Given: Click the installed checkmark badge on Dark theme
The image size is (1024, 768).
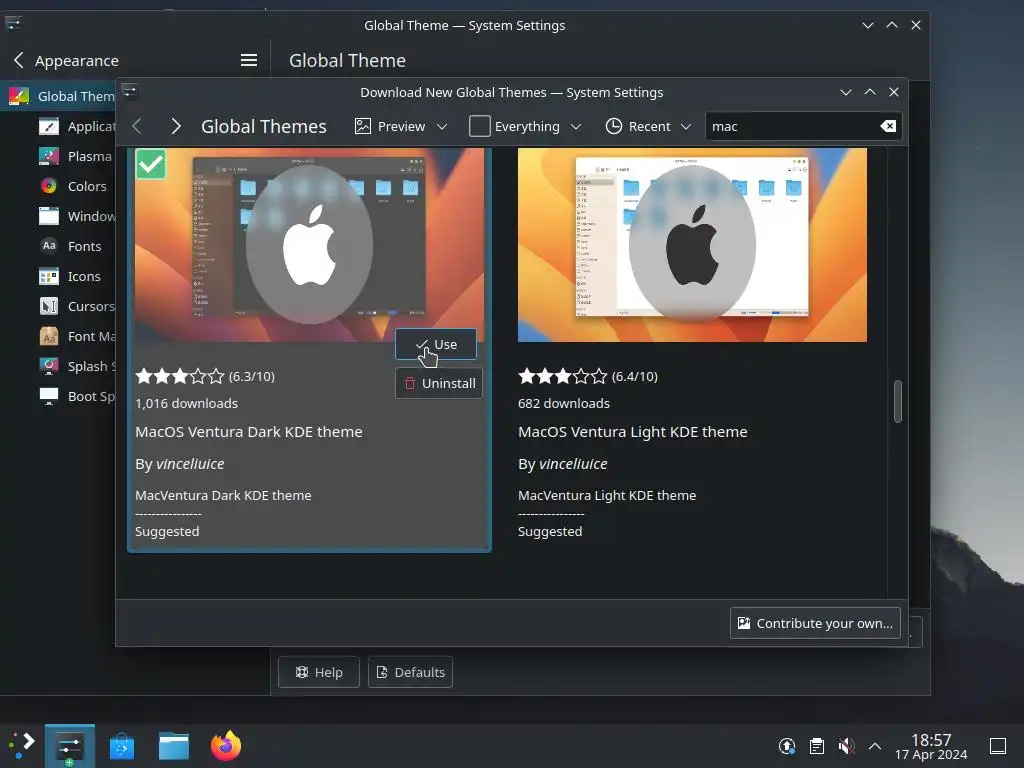Looking at the screenshot, I should (150, 164).
